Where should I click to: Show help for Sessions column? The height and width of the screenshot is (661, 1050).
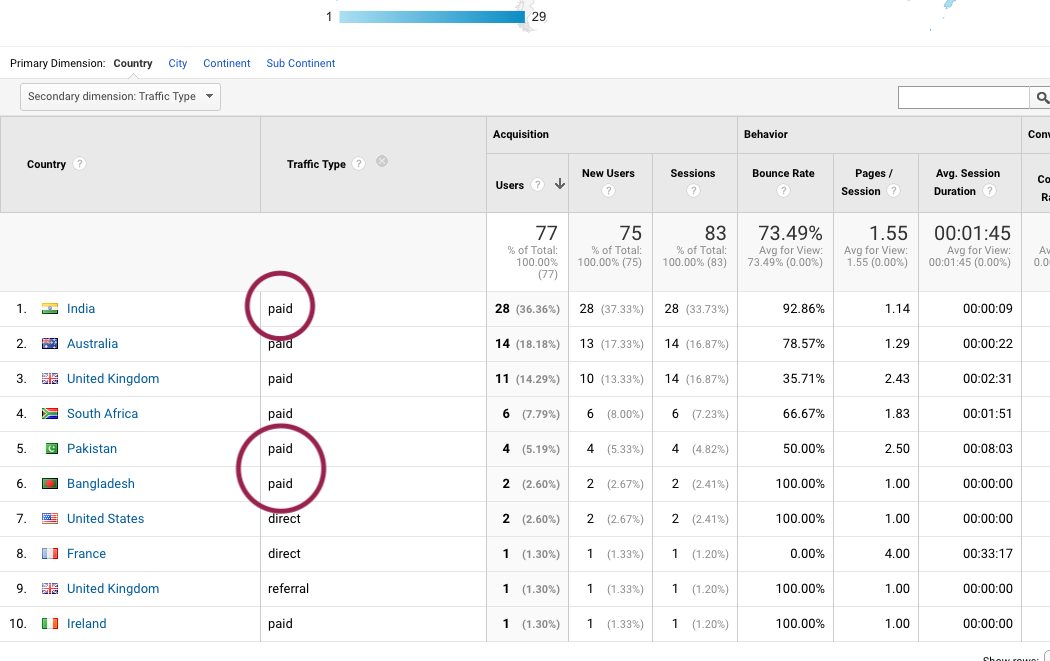coord(693,191)
